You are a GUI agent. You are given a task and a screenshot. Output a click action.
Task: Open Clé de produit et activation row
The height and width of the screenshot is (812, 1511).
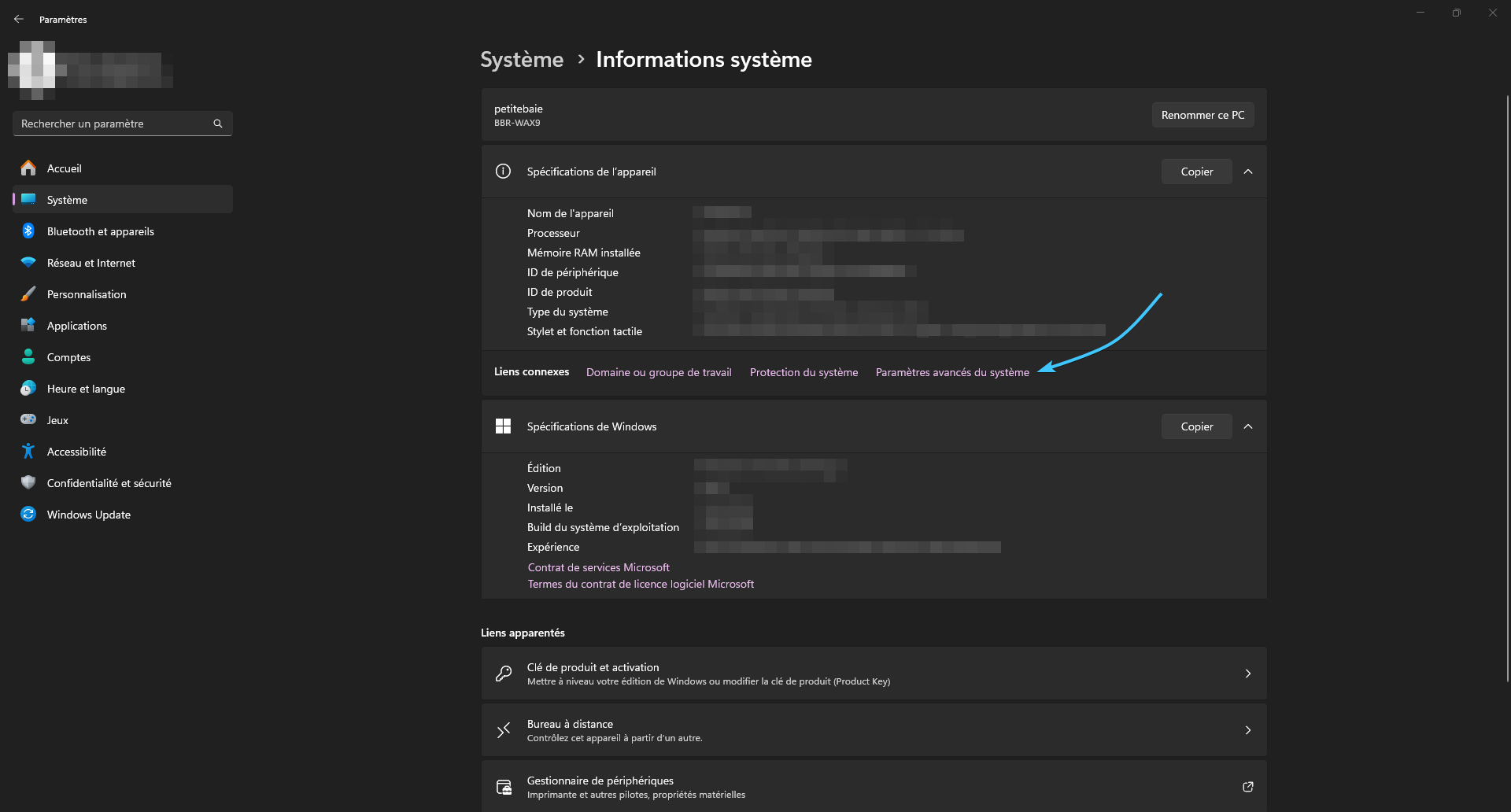[x=874, y=674]
